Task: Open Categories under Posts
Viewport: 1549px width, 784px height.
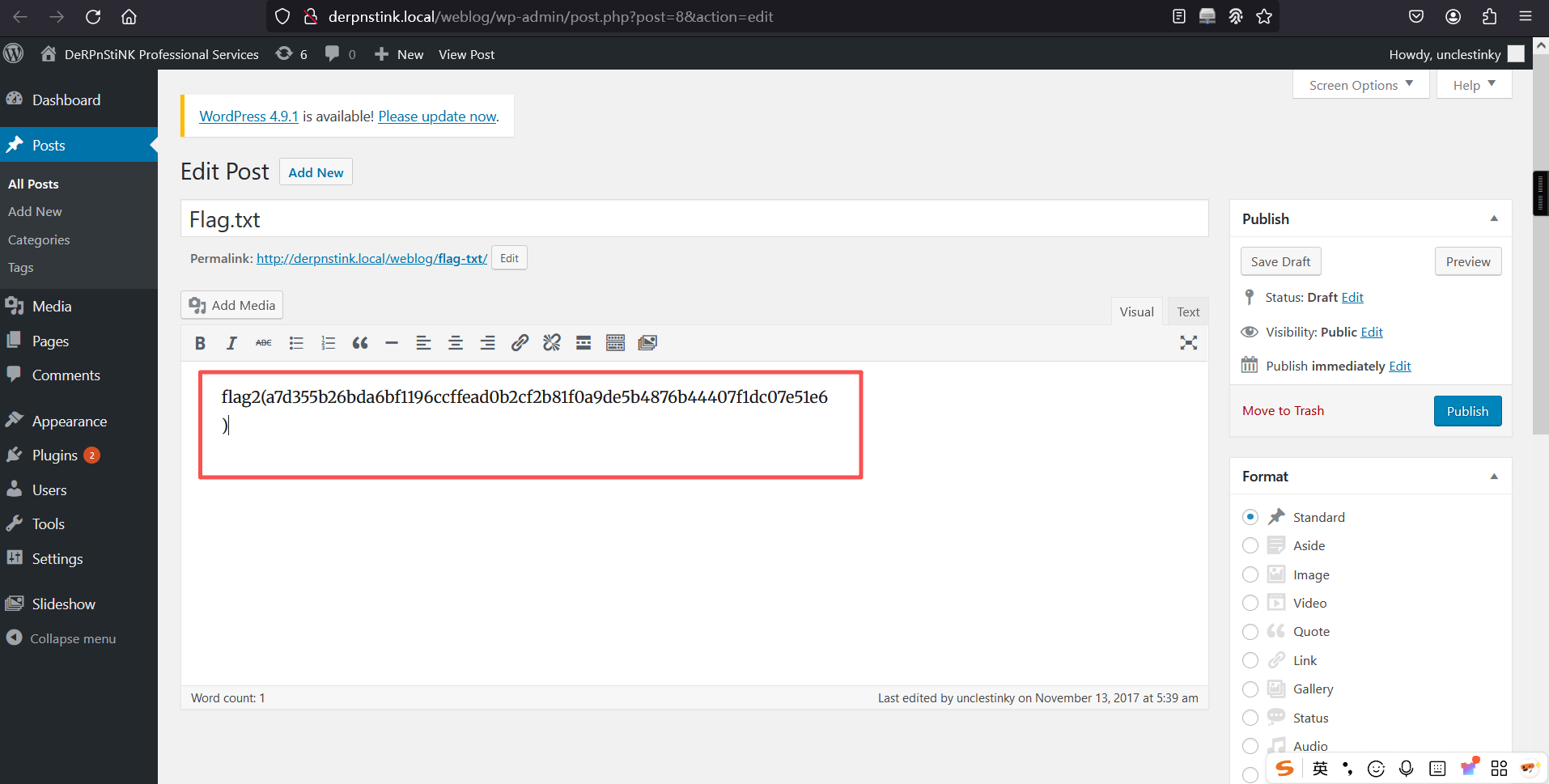Action: 39,239
